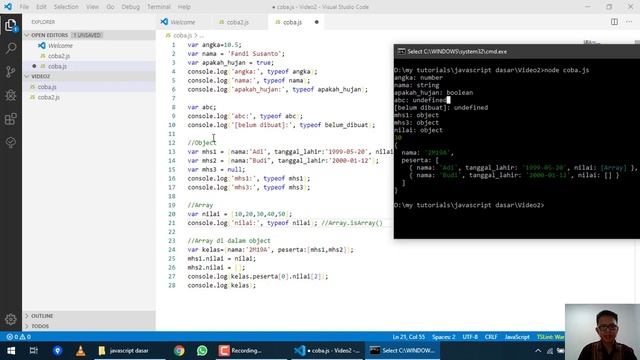Click the cmd prompt line at bottom

(469, 205)
